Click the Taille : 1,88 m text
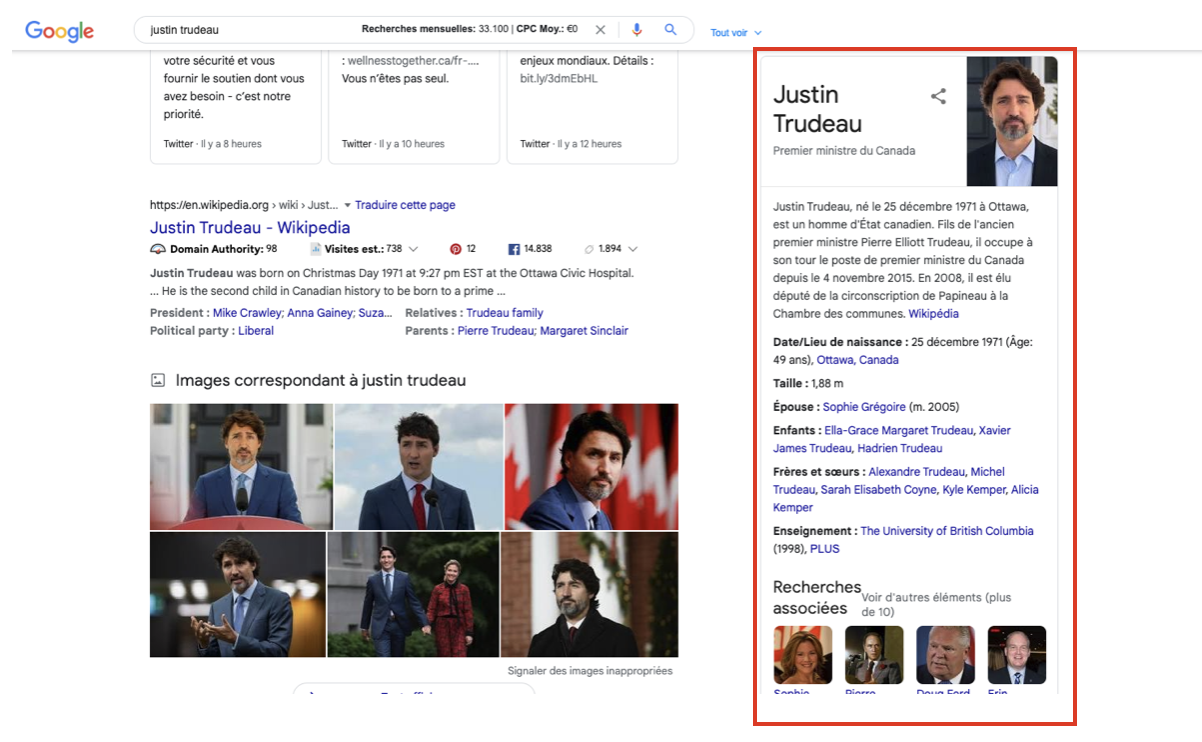 (808, 384)
